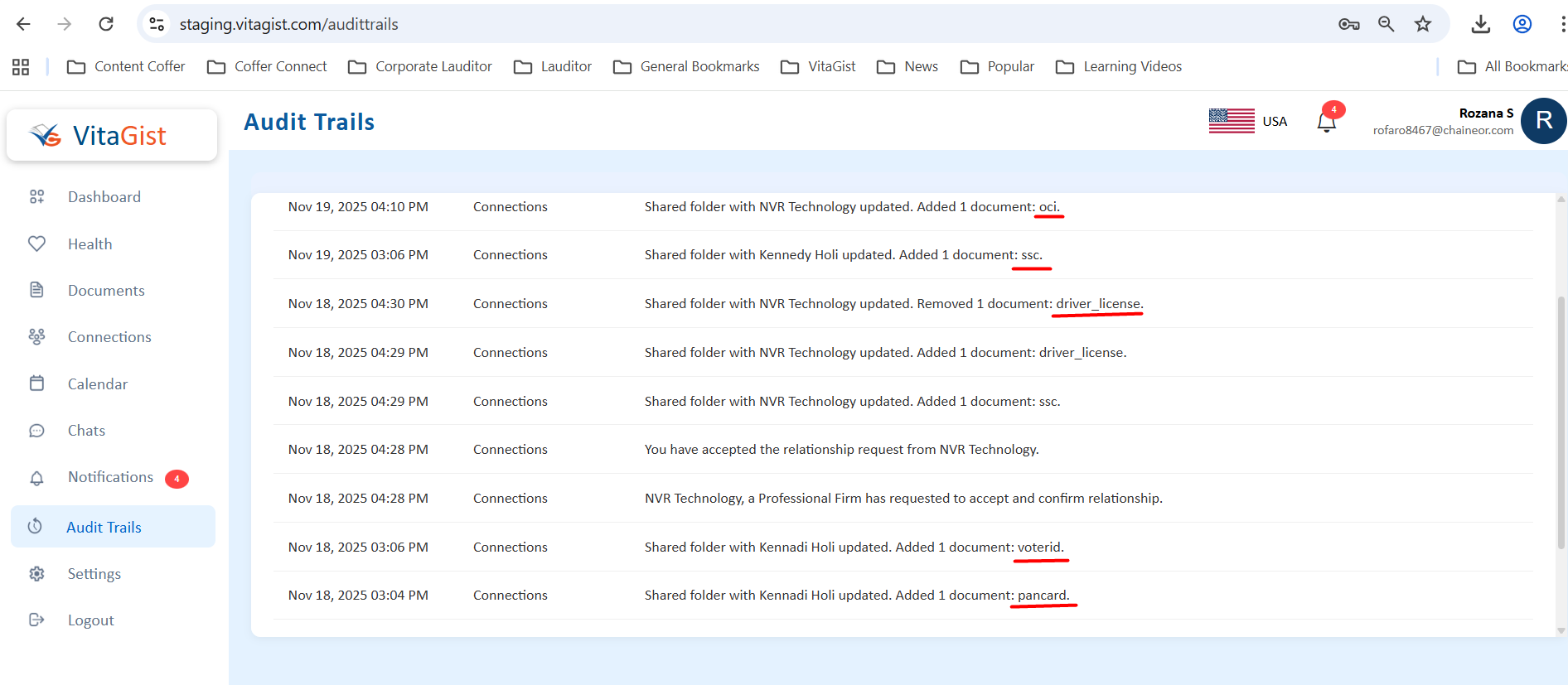Click the notification bell icon in header
The height and width of the screenshot is (685, 1568).
tap(1326, 122)
